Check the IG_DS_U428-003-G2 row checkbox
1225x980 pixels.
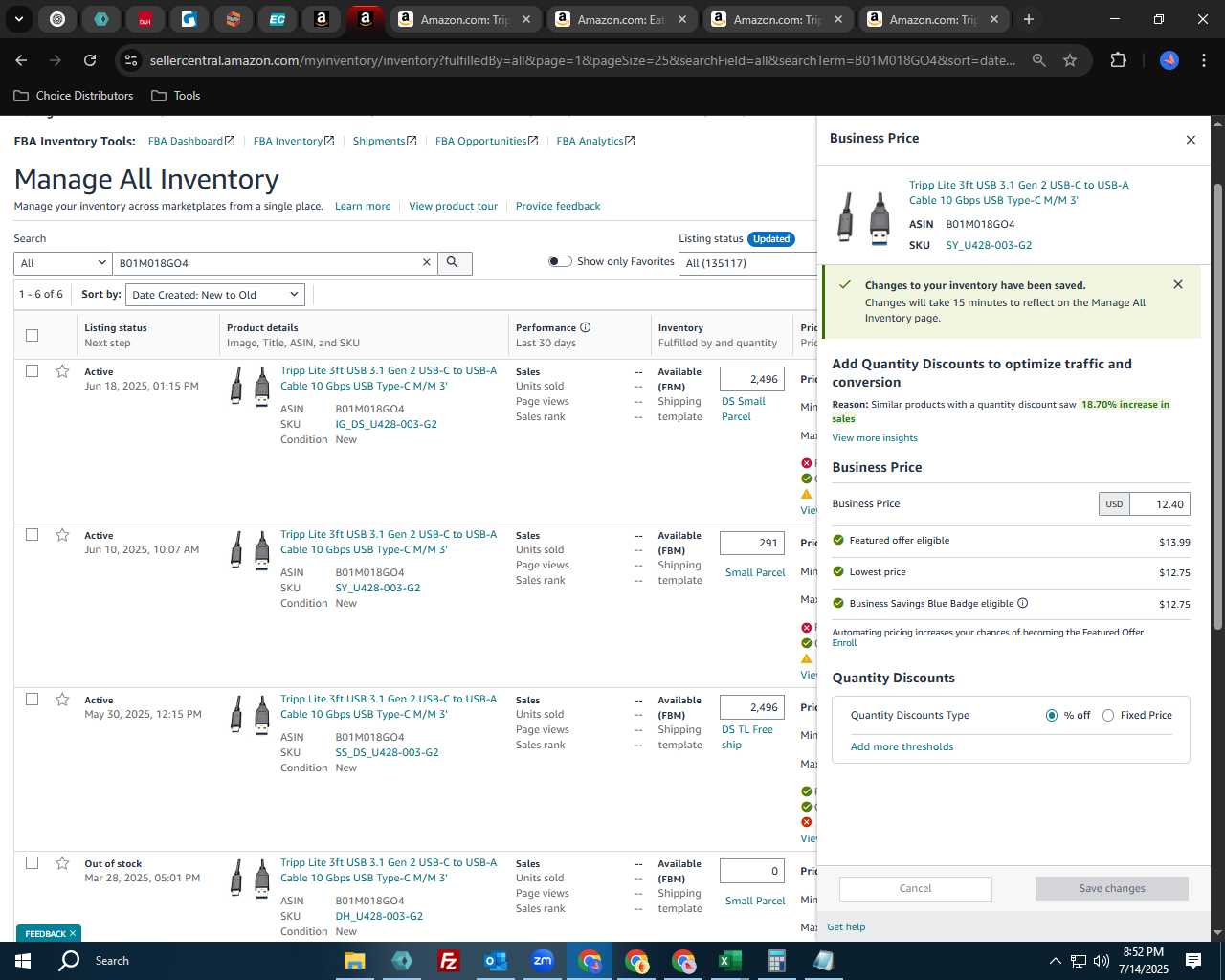click(32, 370)
